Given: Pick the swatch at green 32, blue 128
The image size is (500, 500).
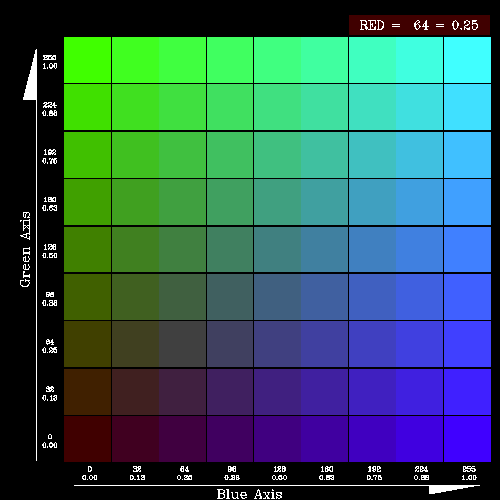Looking at the screenshot, I should (277, 392).
